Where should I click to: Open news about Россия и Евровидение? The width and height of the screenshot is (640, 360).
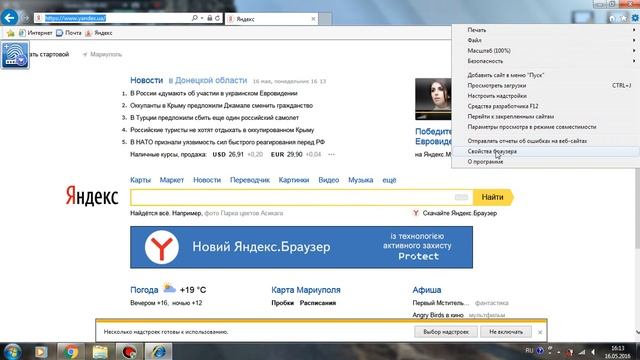pyautogui.click(x=213, y=93)
